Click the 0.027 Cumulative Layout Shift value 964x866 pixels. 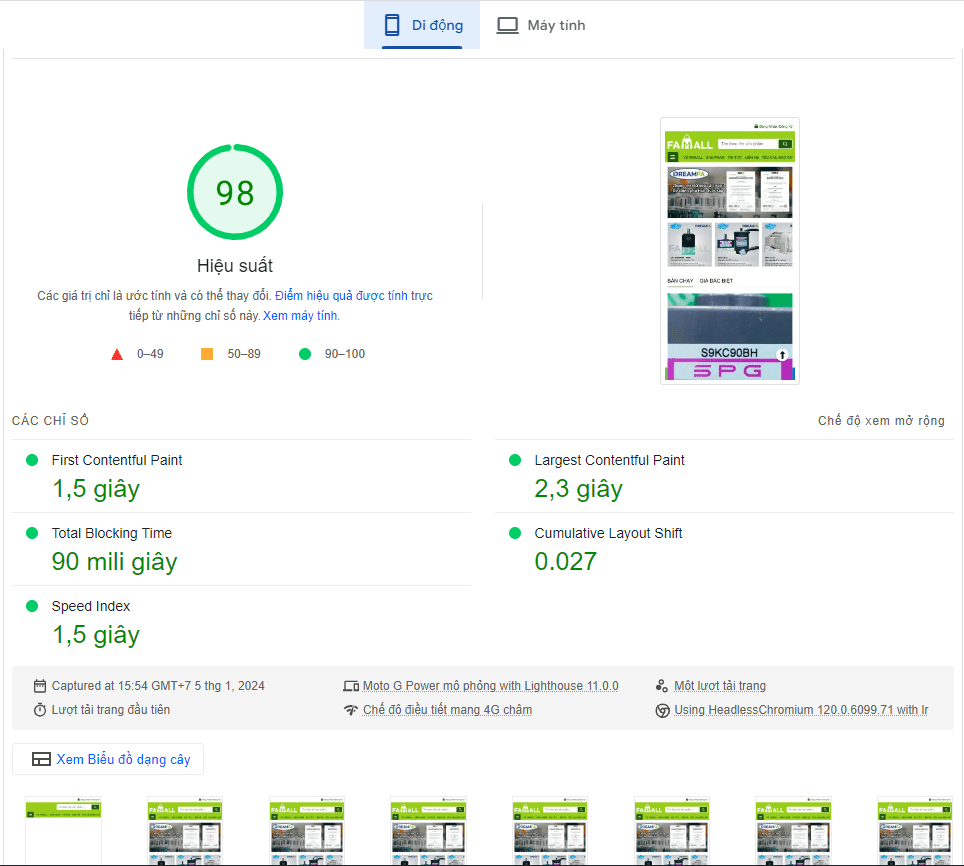click(566, 562)
